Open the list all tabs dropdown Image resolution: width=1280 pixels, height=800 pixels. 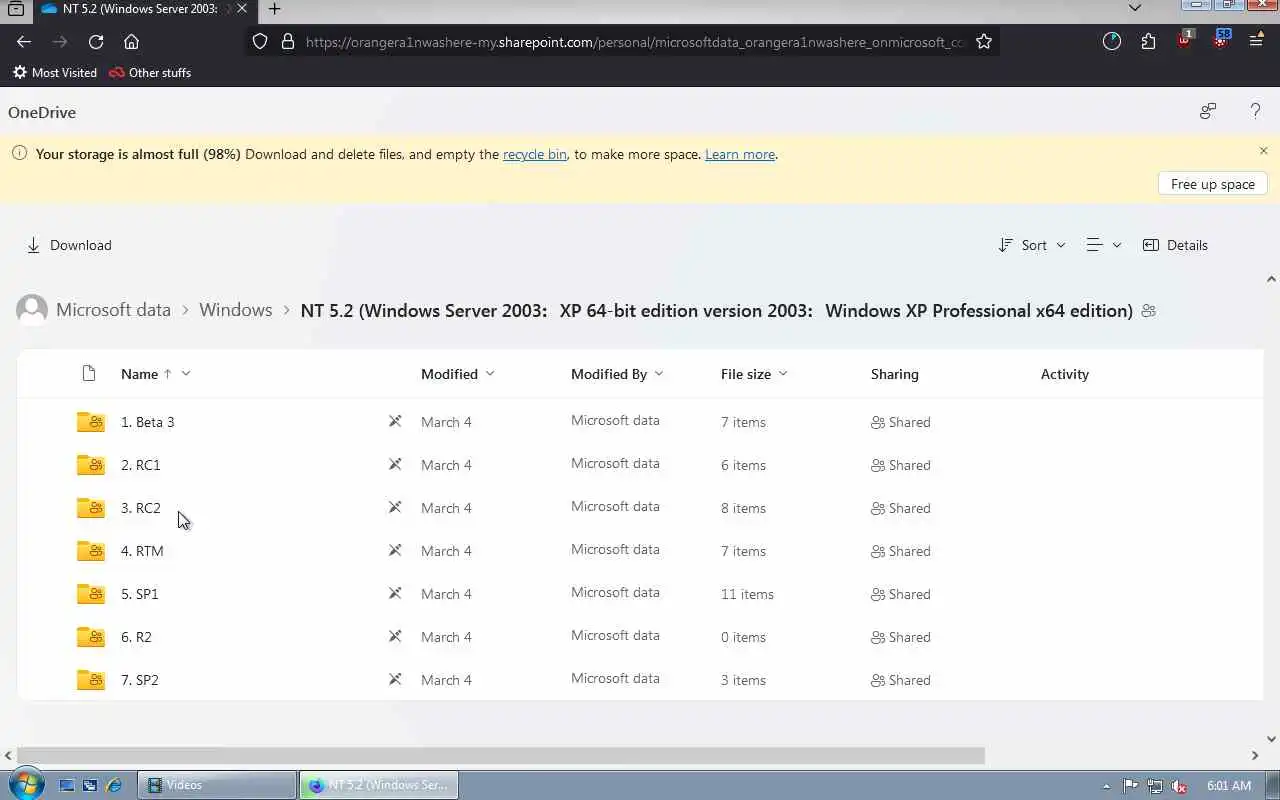pyautogui.click(x=1134, y=8)
